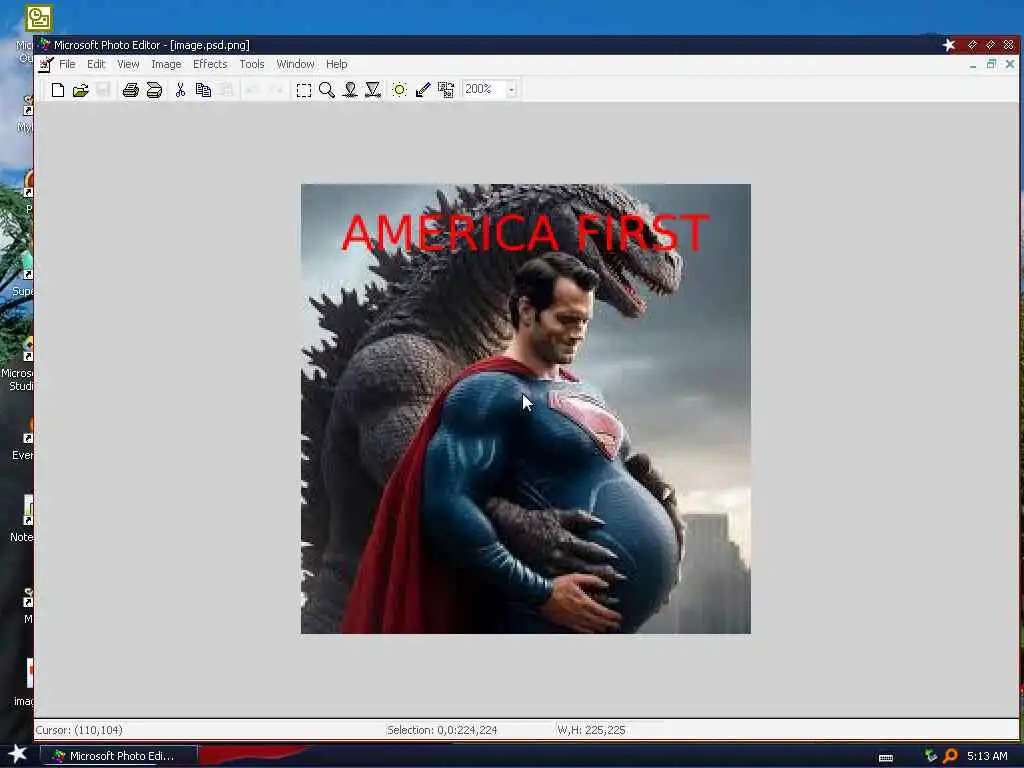
Task: Select the Smudge tool icon
Action: [x=350, y=90]
